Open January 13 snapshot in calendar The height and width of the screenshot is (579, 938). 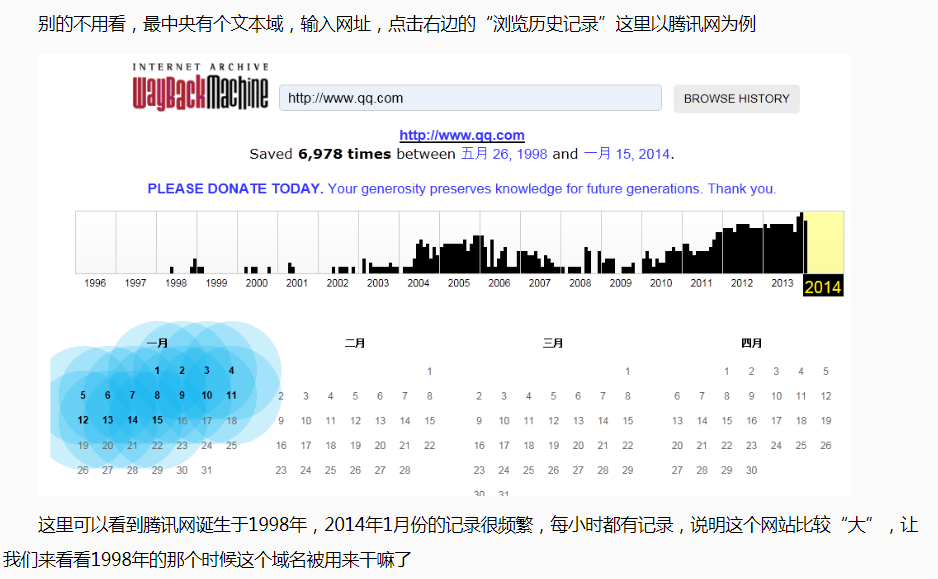pyautogui.click(x=108, y=420)
